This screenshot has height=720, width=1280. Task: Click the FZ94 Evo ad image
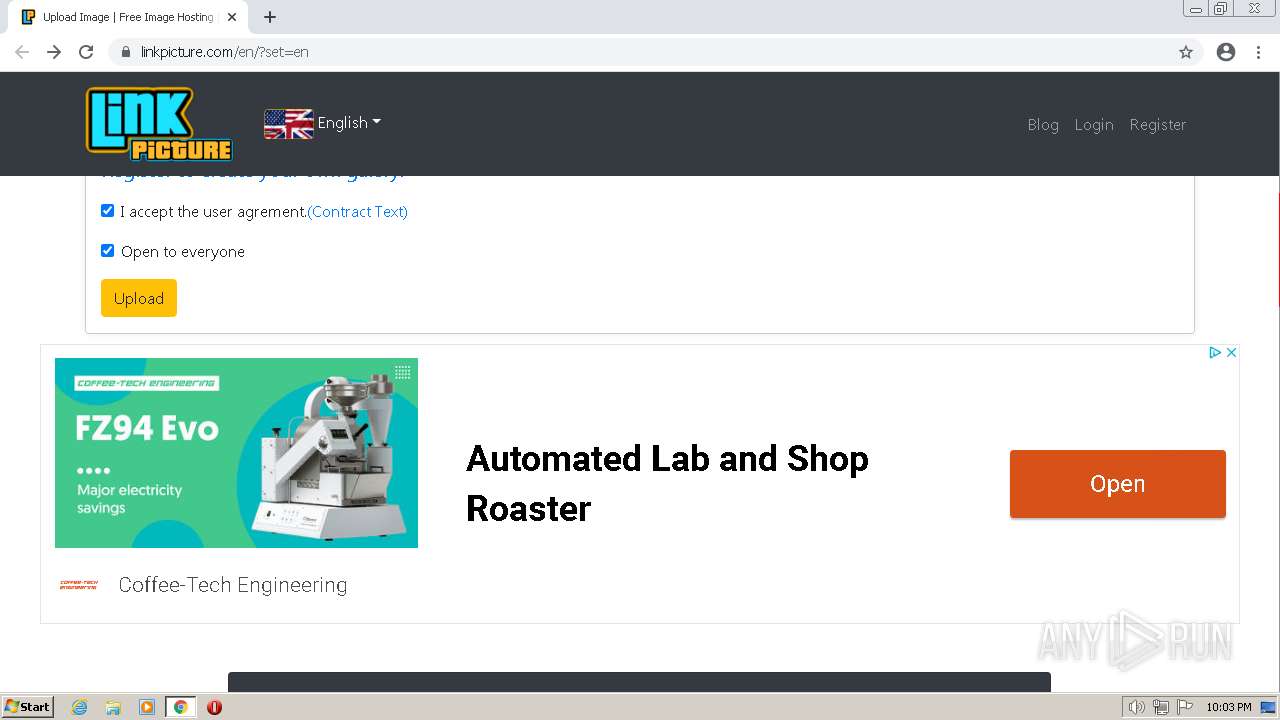pyautogui.click(x=236, y=453)
